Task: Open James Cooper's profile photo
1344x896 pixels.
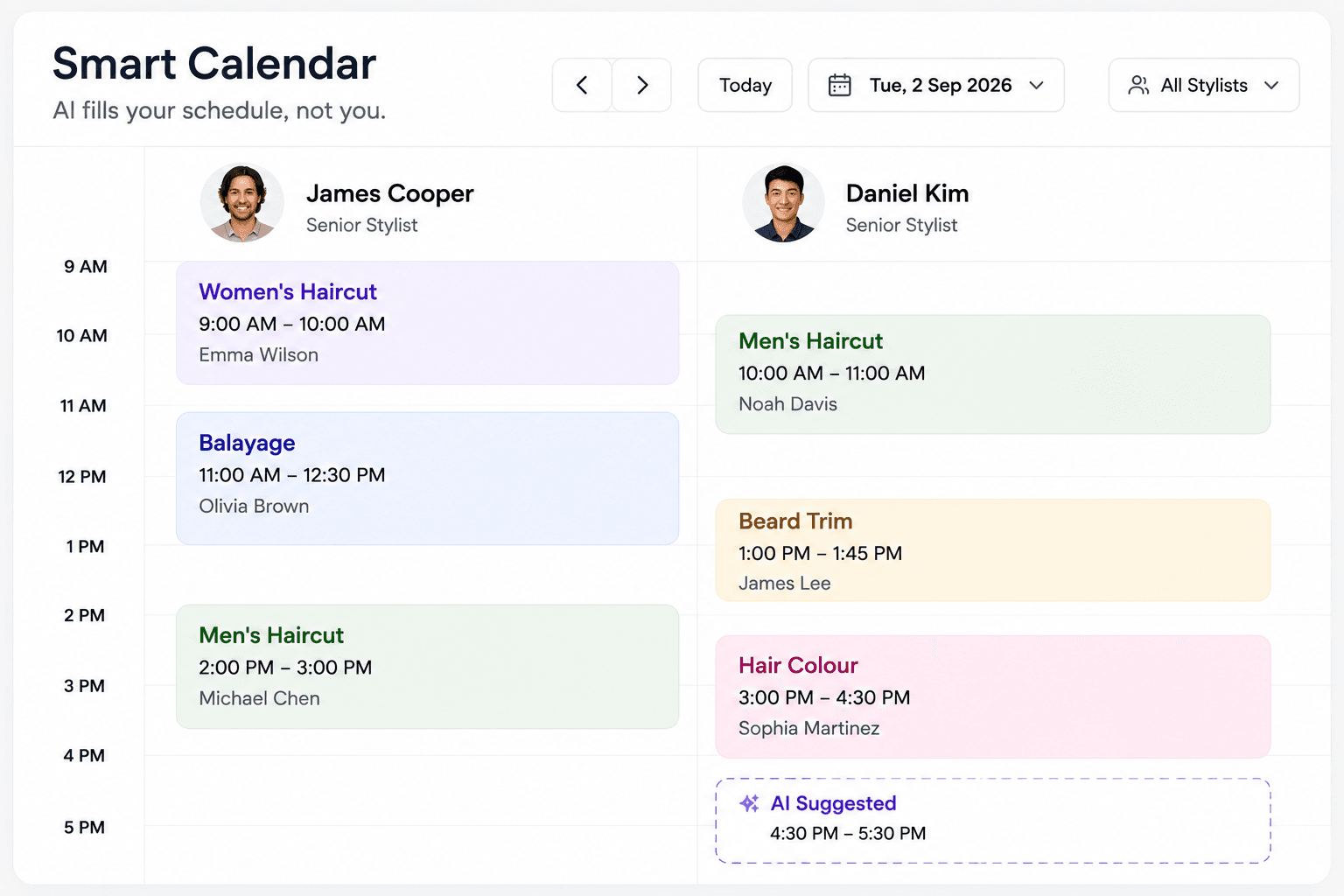Action: 242,203
